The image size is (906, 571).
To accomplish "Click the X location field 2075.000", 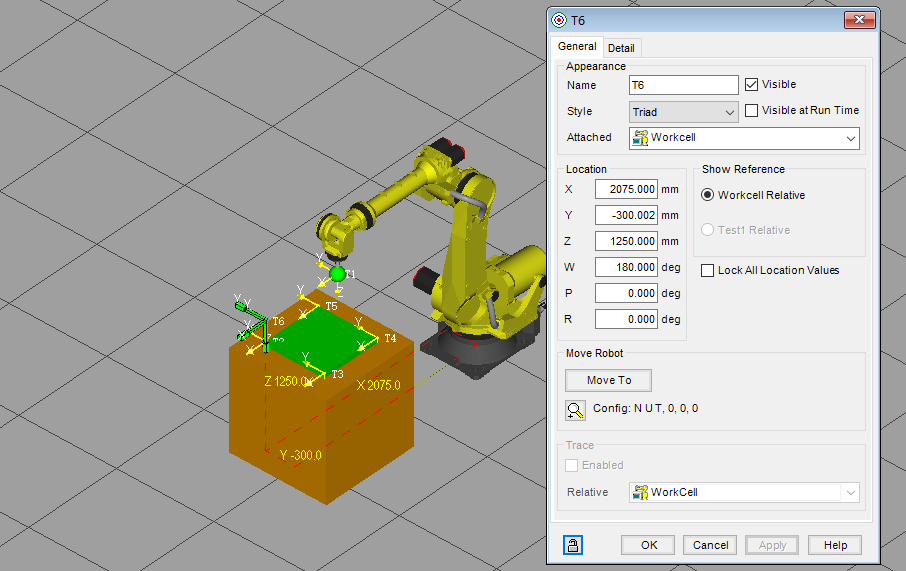I will [x=626, y=189].
